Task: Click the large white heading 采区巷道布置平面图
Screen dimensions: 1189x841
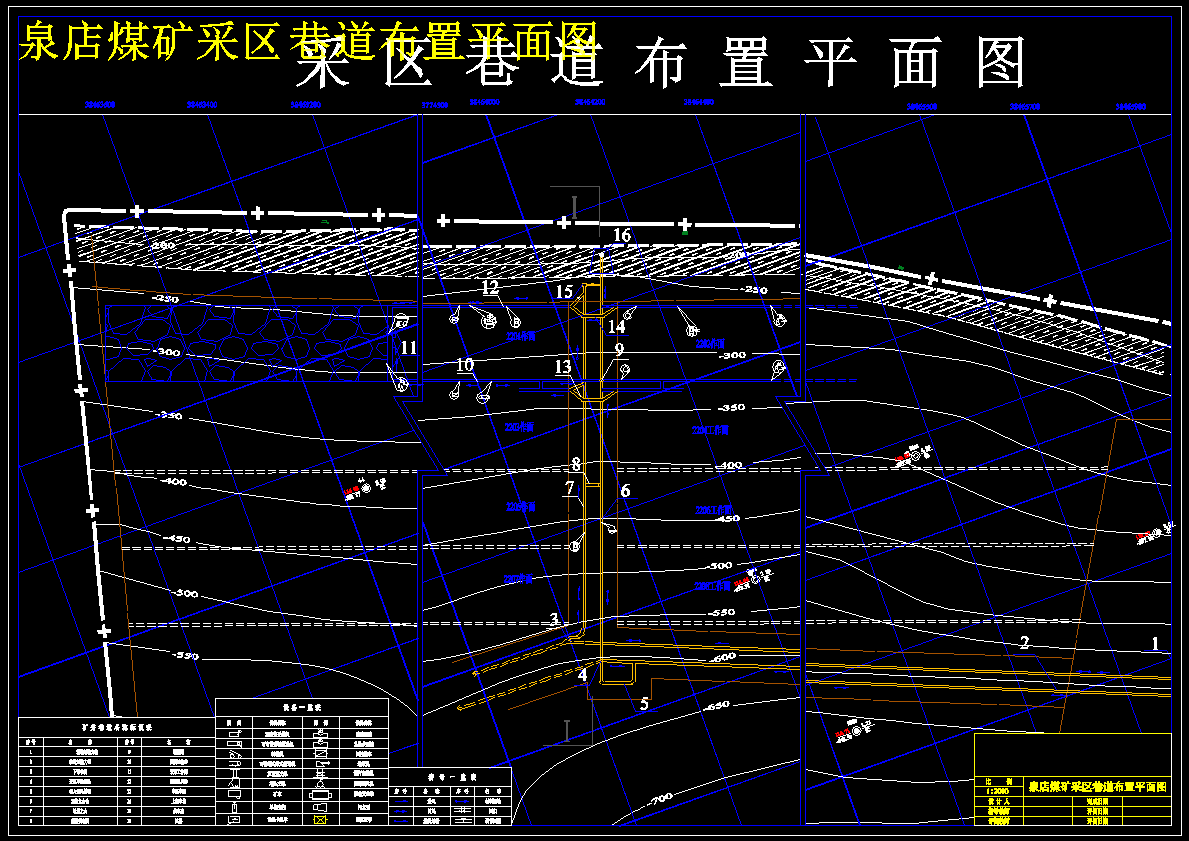Action: click(x=660, y=64)
